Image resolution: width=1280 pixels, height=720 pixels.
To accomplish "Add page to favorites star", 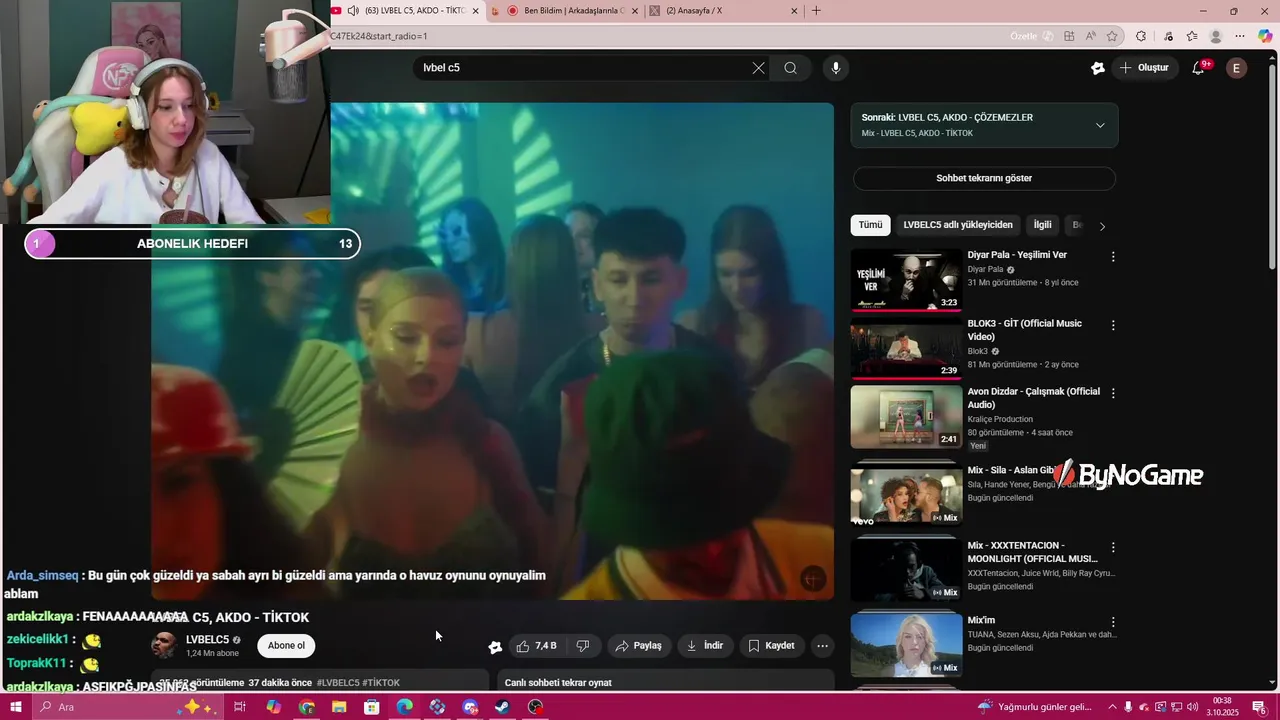I will (1112, 36).
